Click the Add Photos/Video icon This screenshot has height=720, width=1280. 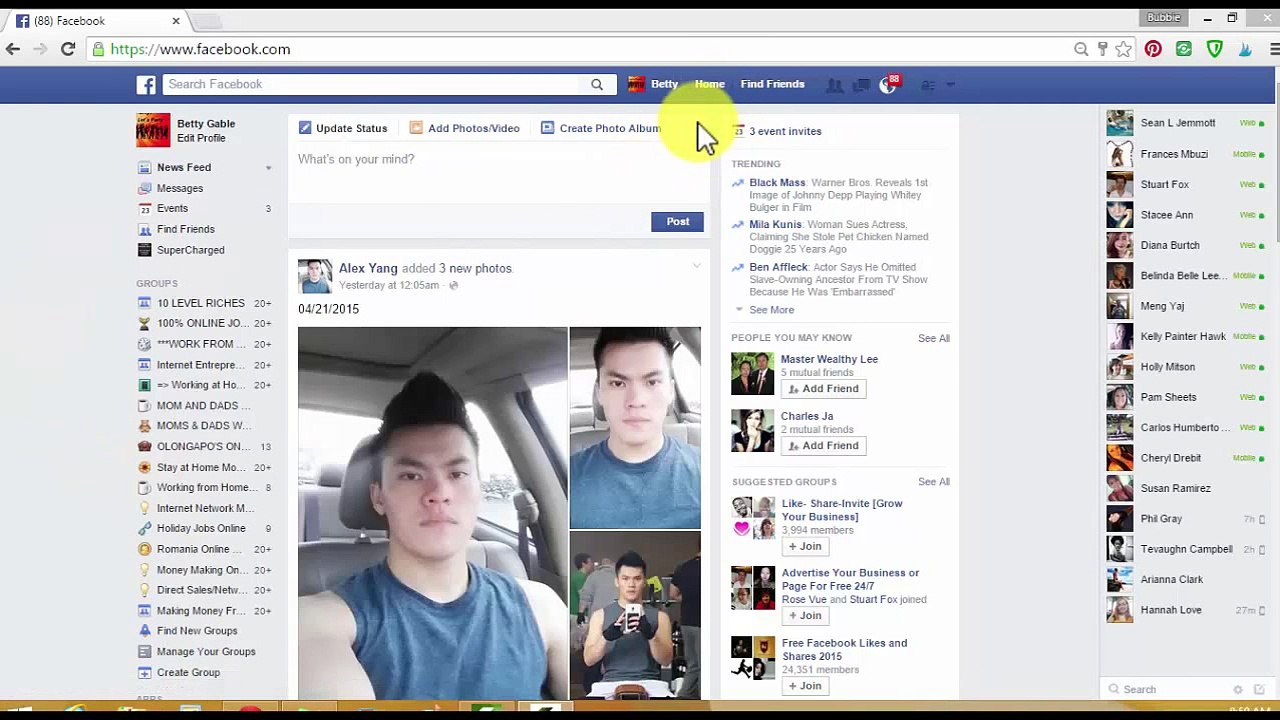coord(416,128)
